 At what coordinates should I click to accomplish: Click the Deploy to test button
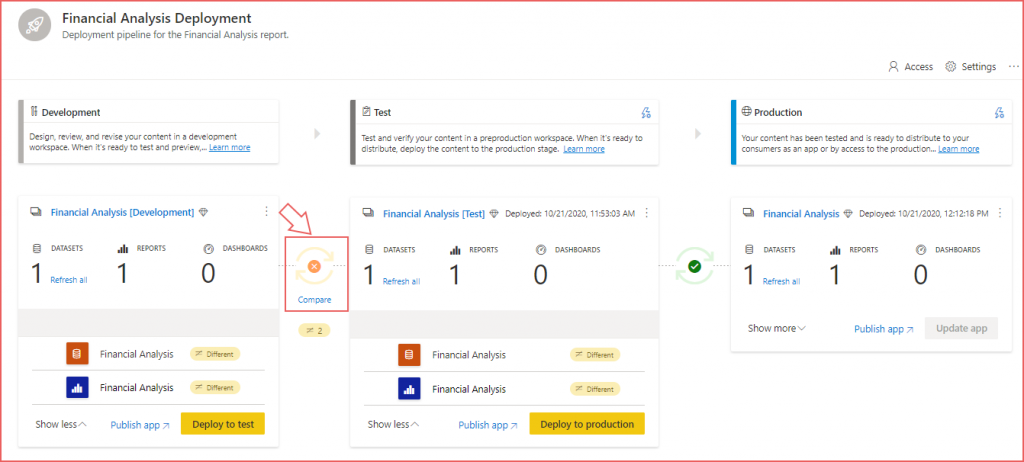223,423
